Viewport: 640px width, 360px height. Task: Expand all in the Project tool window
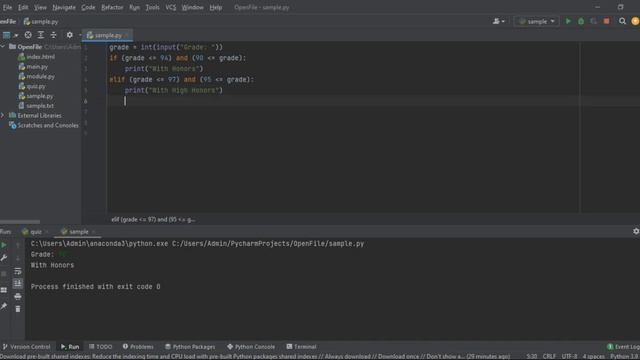(40, 35)
